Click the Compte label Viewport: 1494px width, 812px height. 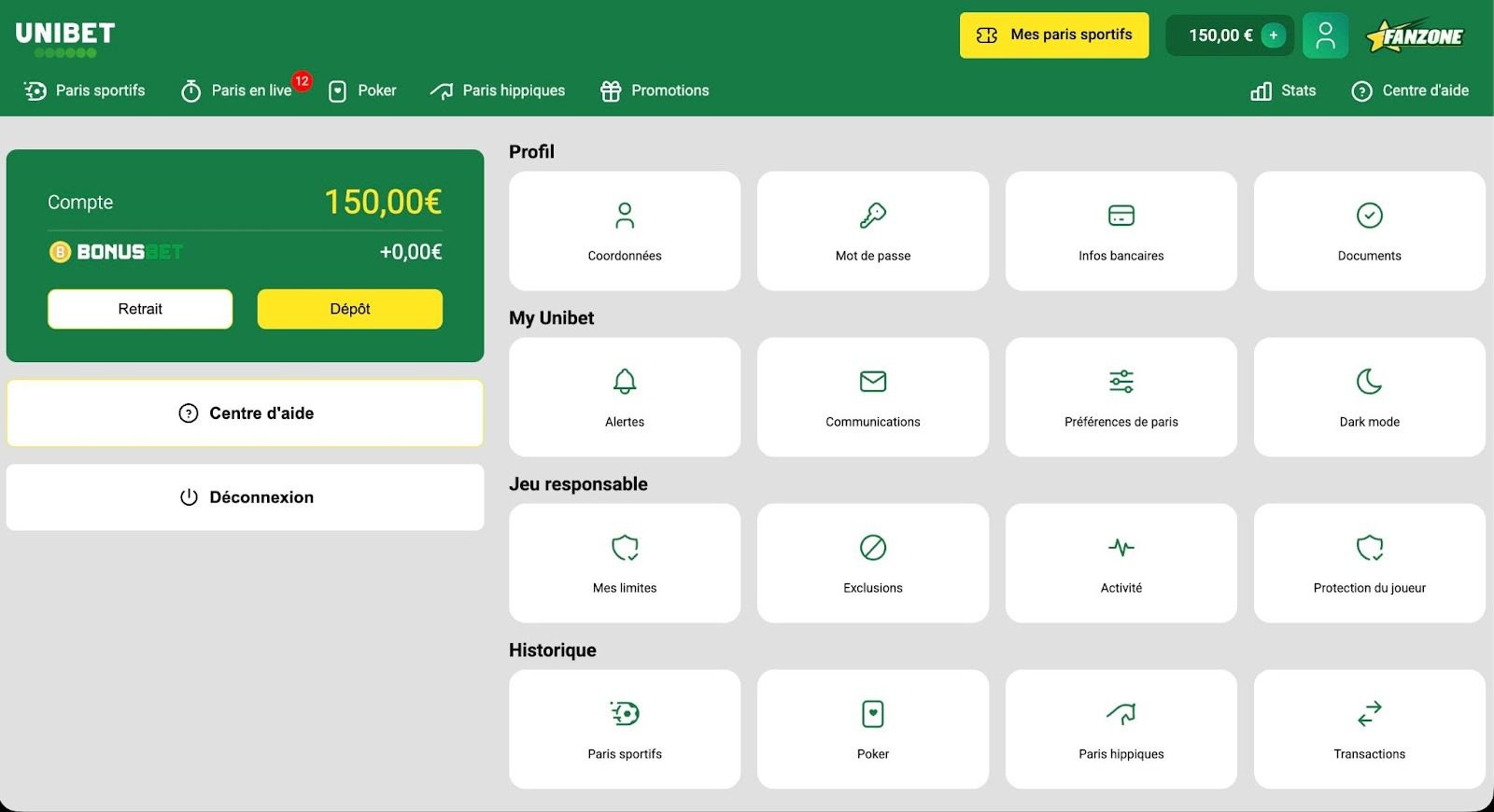[x=80, y=203]
